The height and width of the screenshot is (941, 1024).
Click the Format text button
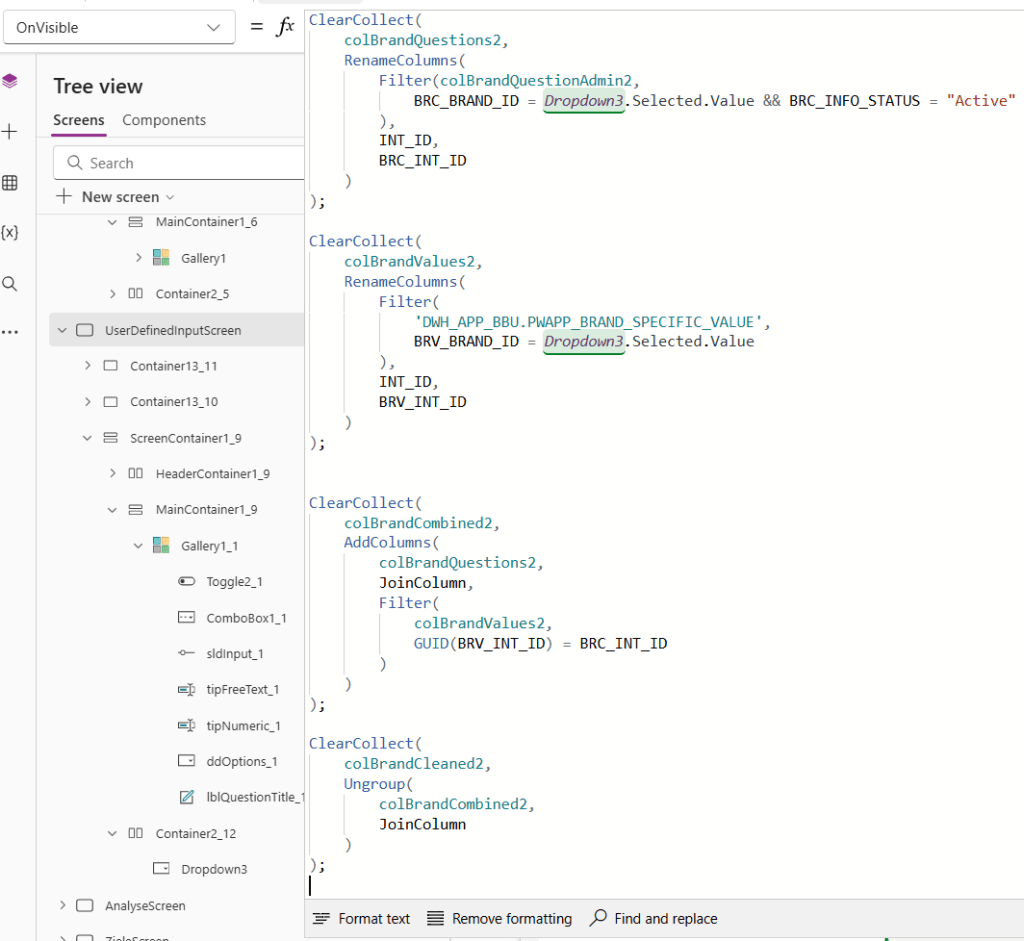(361, 918)
